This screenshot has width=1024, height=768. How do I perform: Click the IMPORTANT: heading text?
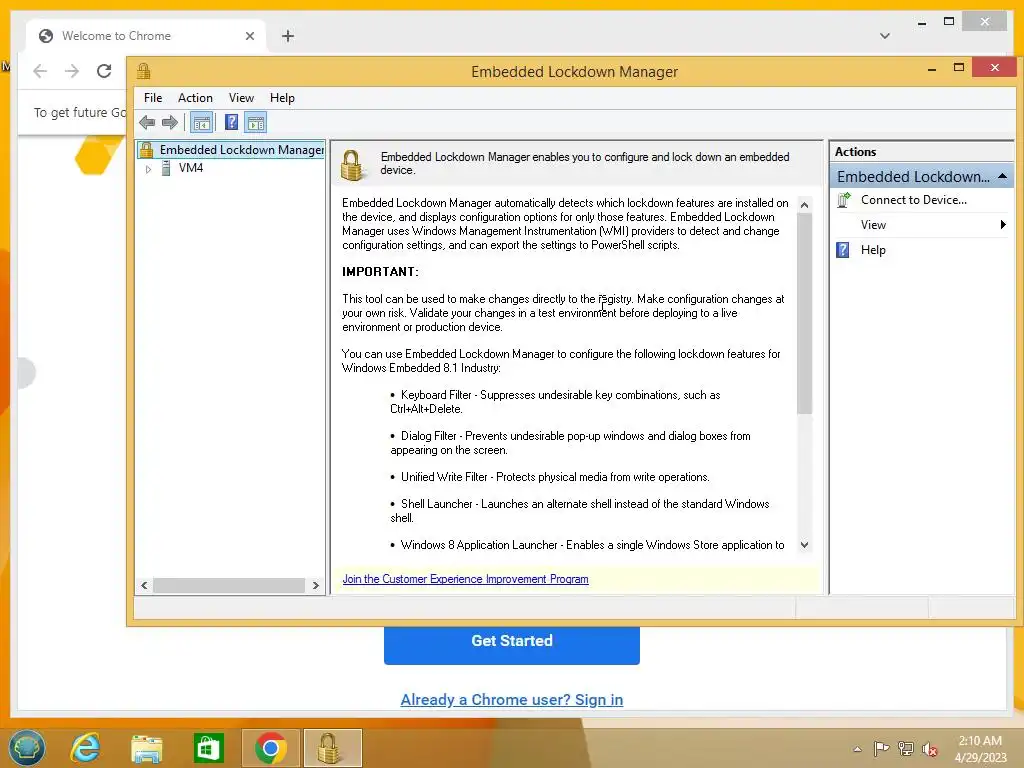381,272
